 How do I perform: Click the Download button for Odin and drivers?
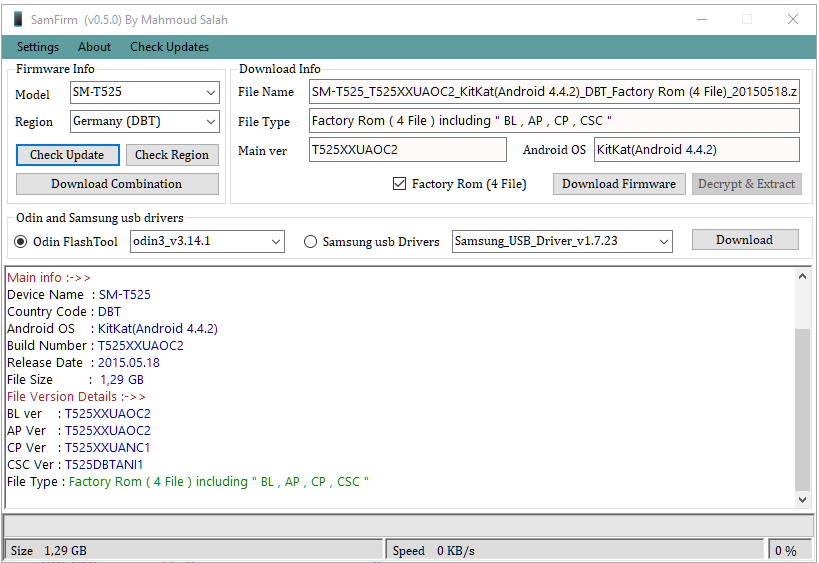(x=745, y=240)
